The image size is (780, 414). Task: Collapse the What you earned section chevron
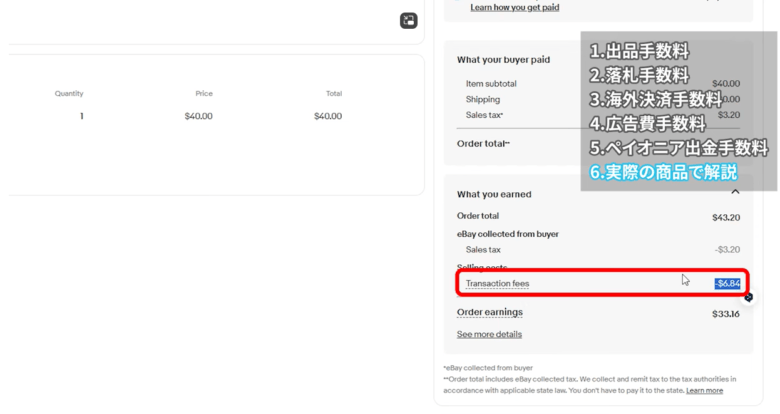pyautogui.click(x=735, y=192)
